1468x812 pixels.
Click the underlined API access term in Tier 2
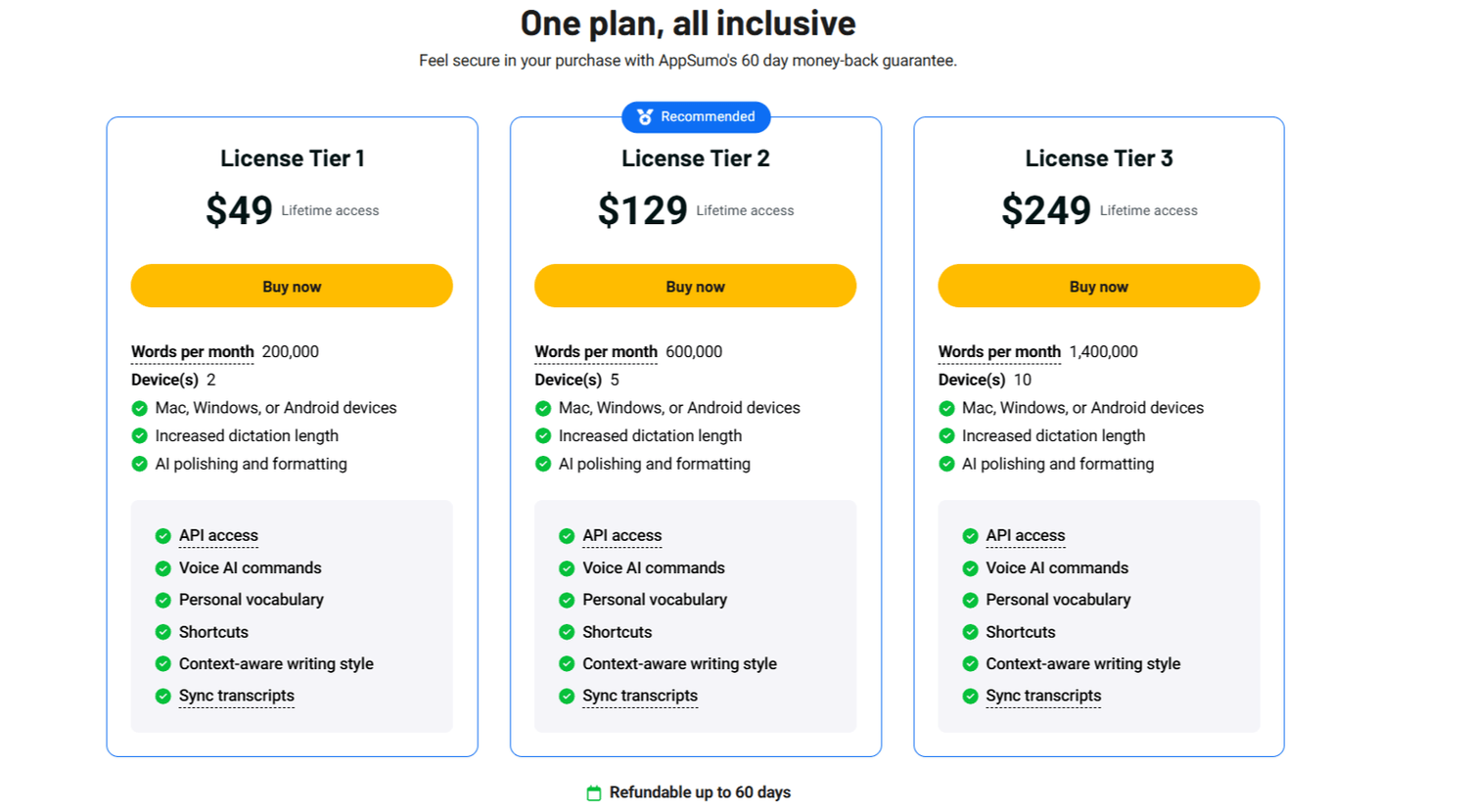(x=622, y=536)
